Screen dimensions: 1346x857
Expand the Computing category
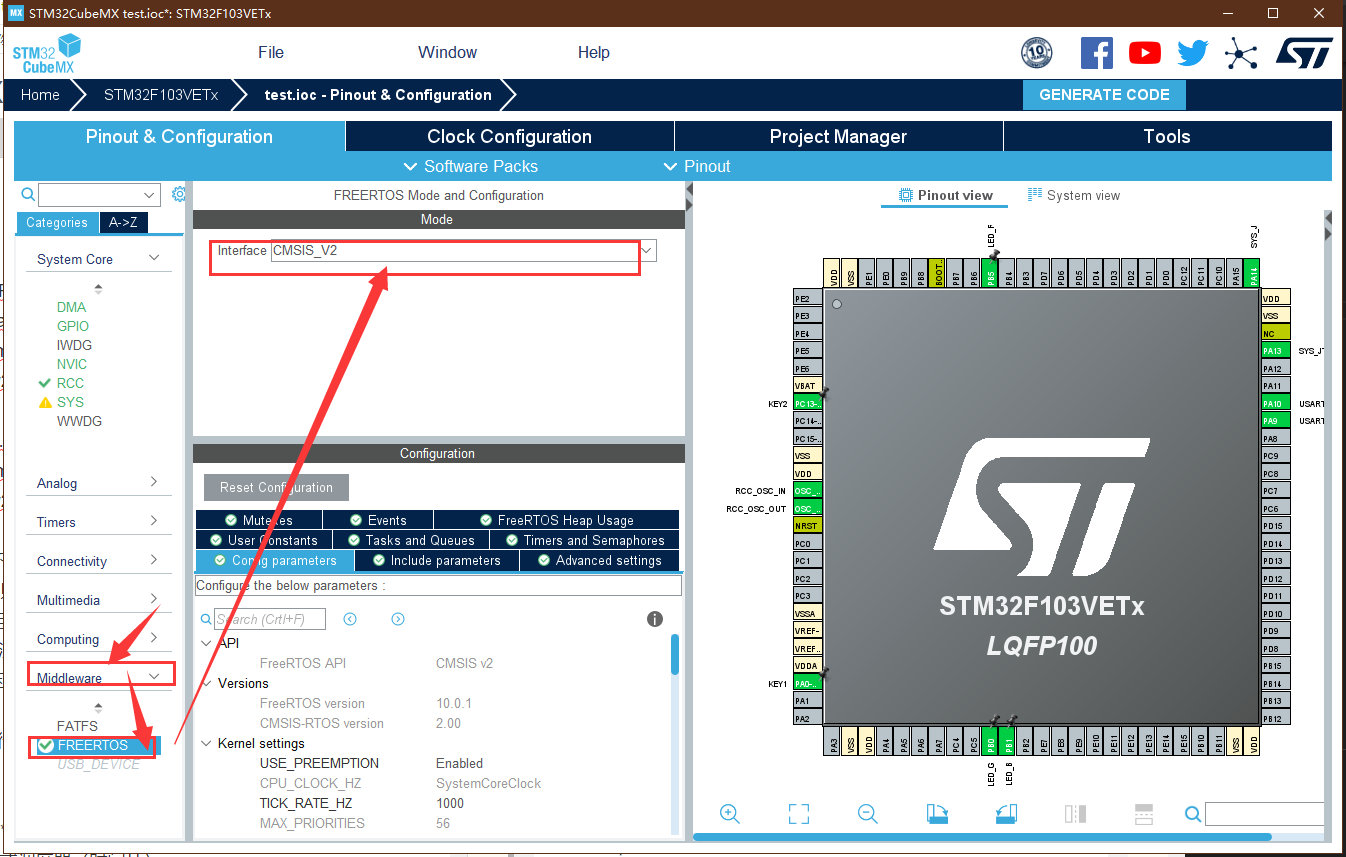coord(98,639)
